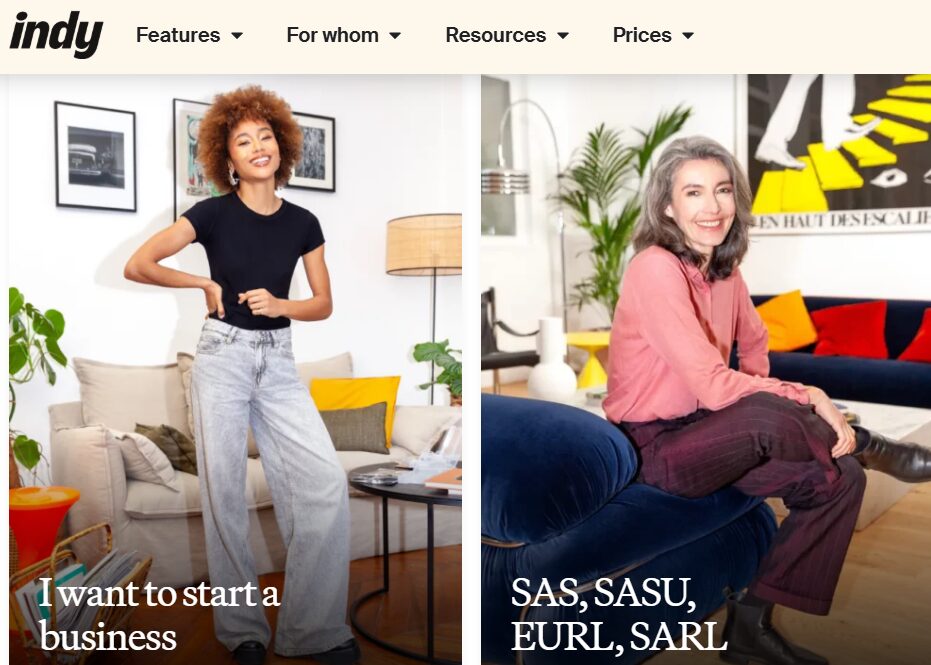Screen dimensions: 931x665
Task: Click the yellow staircase poster
Action: [x=838, y=152]
